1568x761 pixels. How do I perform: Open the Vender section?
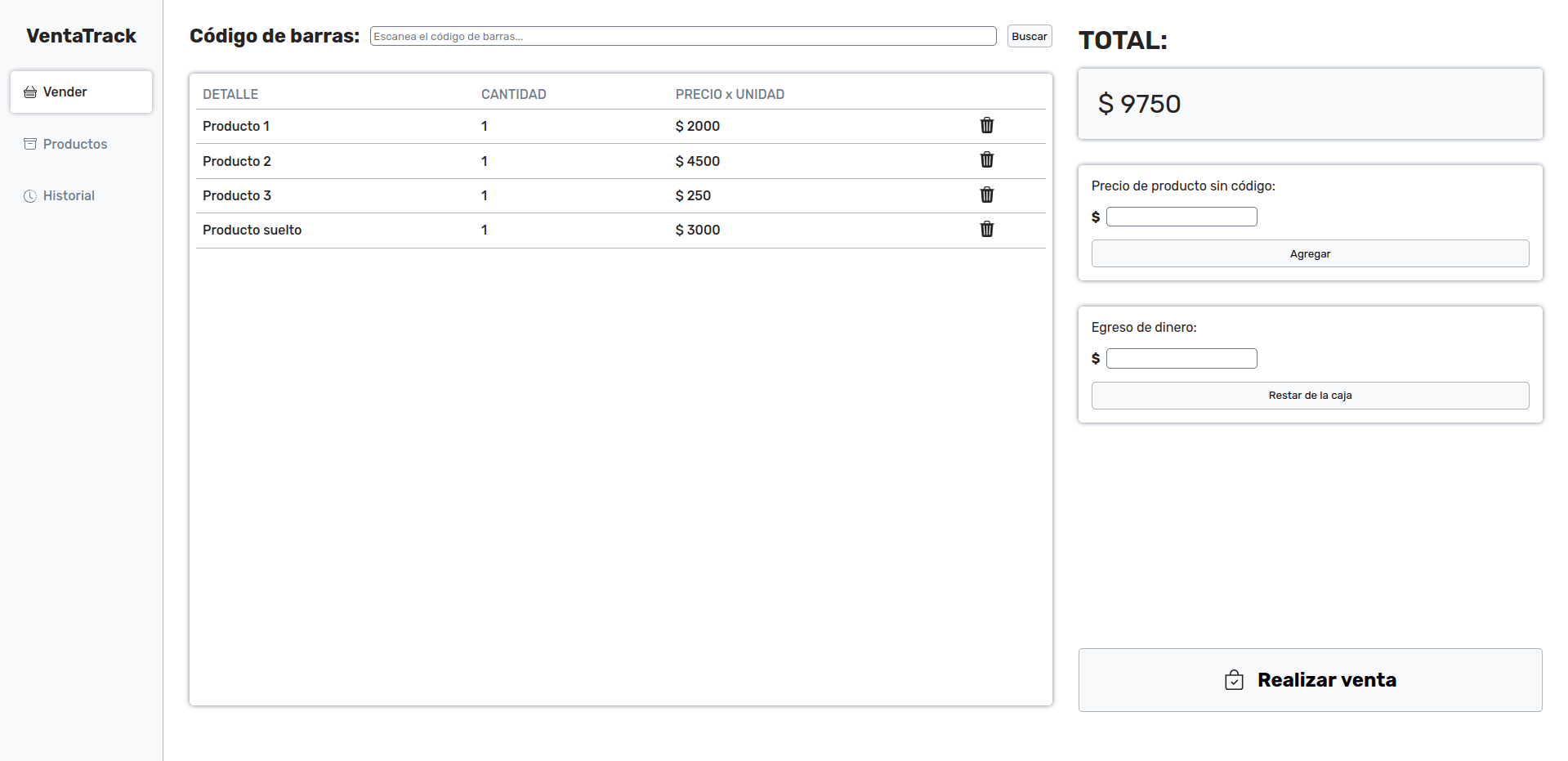pyautogui.click(x=81, y=92)
